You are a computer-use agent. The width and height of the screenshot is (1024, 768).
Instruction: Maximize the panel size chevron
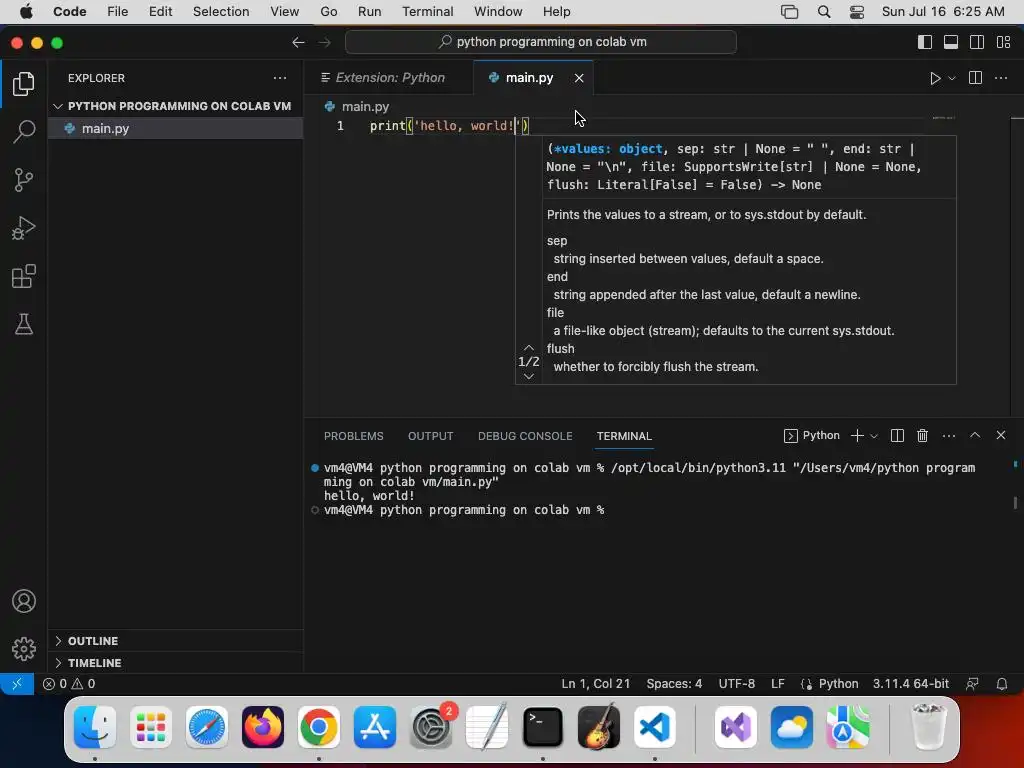point(975,435)
